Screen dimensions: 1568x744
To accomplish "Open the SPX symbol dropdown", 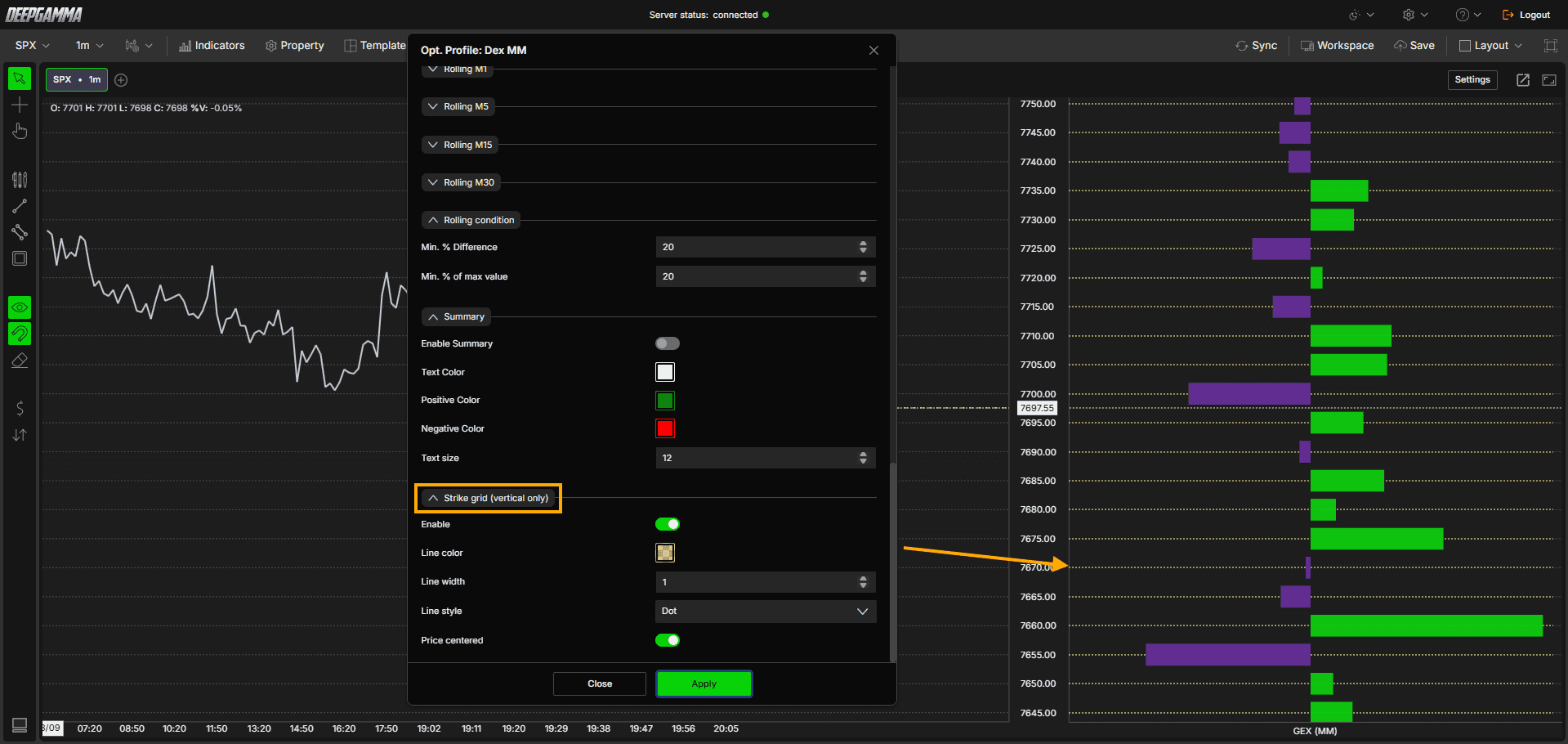I will 33,46.
